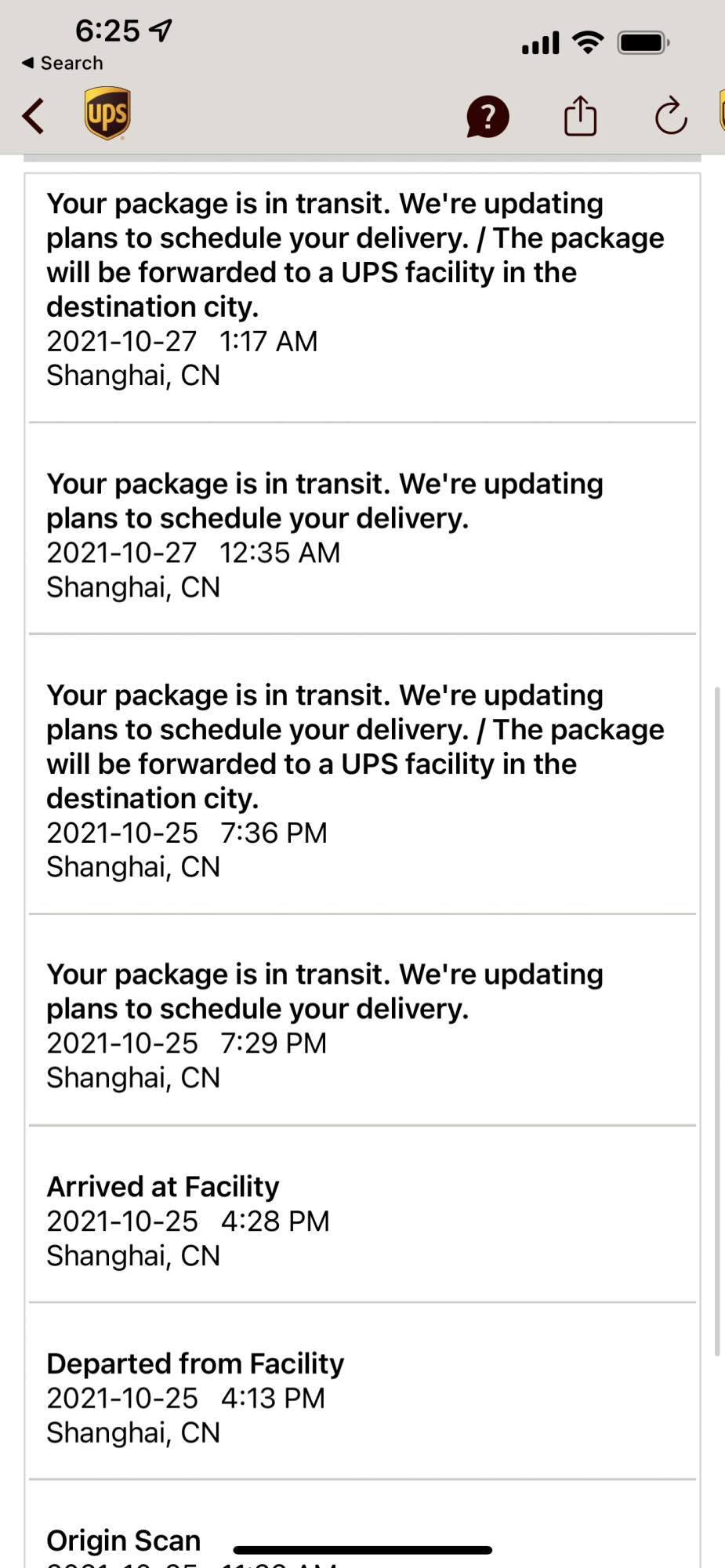This screenshot has height=1568, width=725.
Task: Tap the Departed from Facility entry
Action: pyautogui.click(x=362, y=1398)
